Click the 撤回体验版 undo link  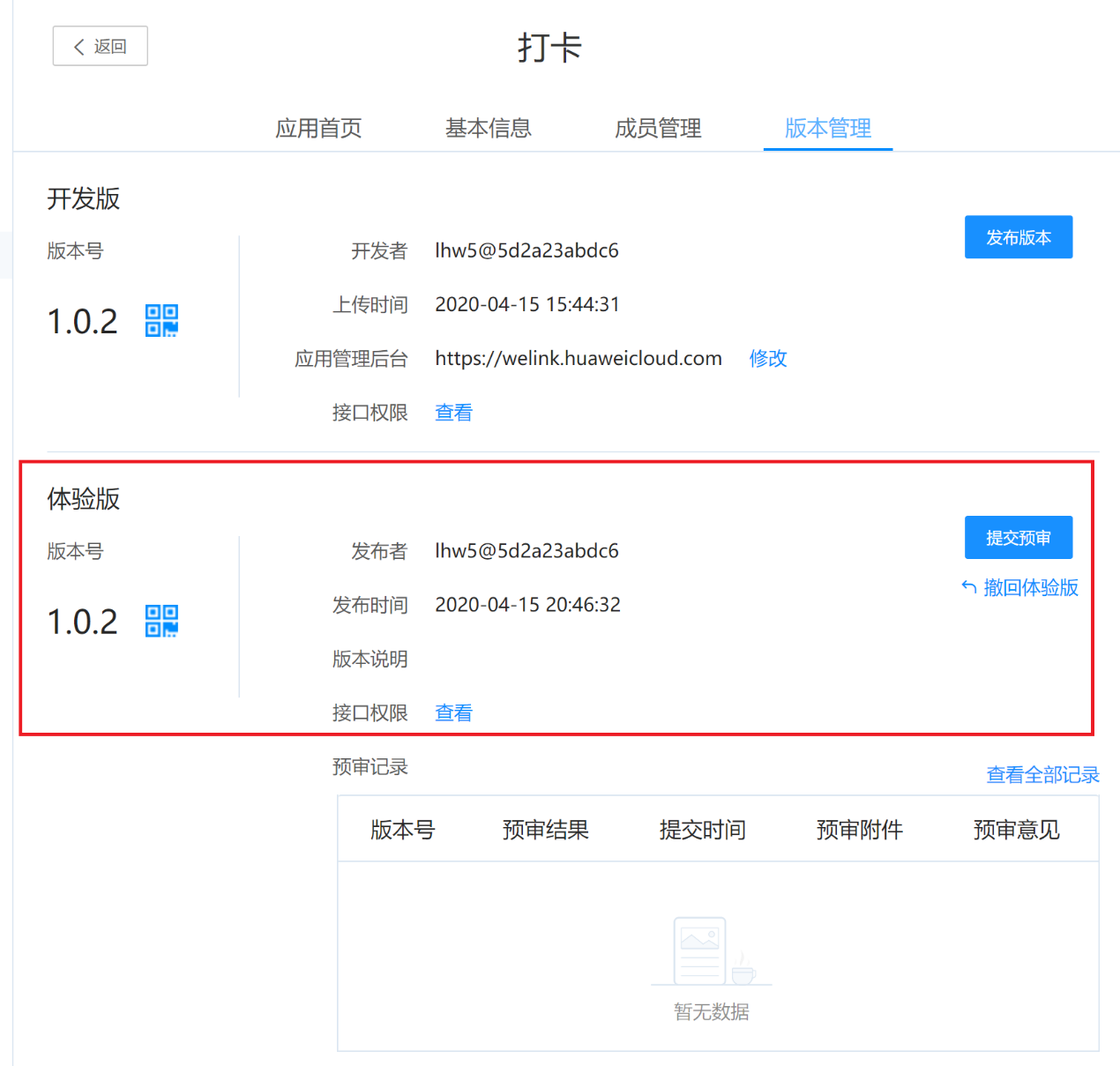click(1020, 587)
